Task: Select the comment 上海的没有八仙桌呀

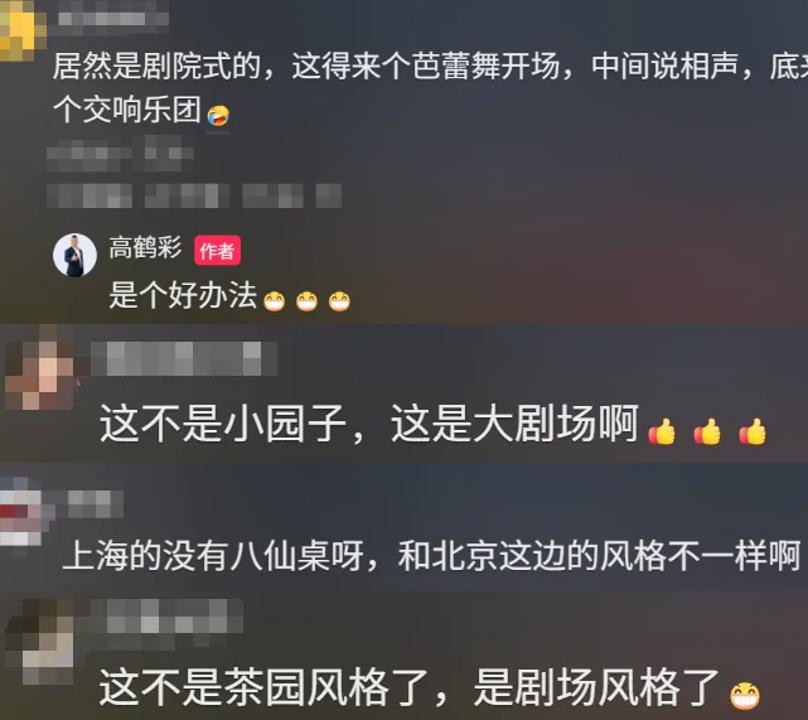Action: pyautogui.click(x=431, y=556)
